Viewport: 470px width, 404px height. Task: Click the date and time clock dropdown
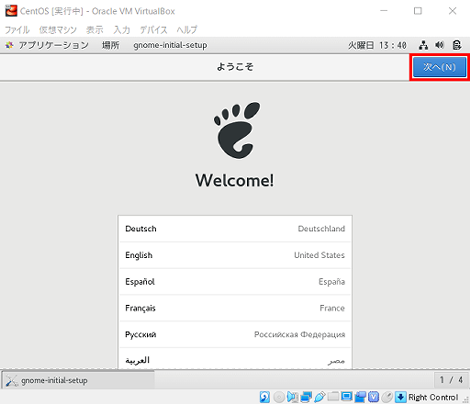377,45
